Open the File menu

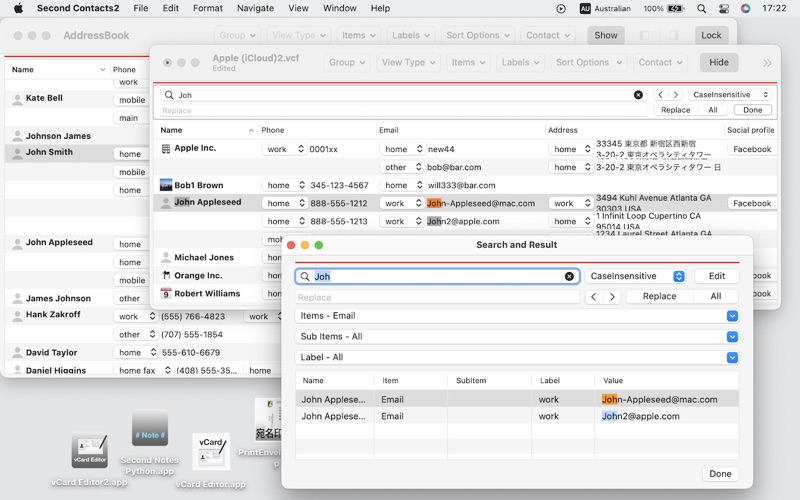pos(141,8)
